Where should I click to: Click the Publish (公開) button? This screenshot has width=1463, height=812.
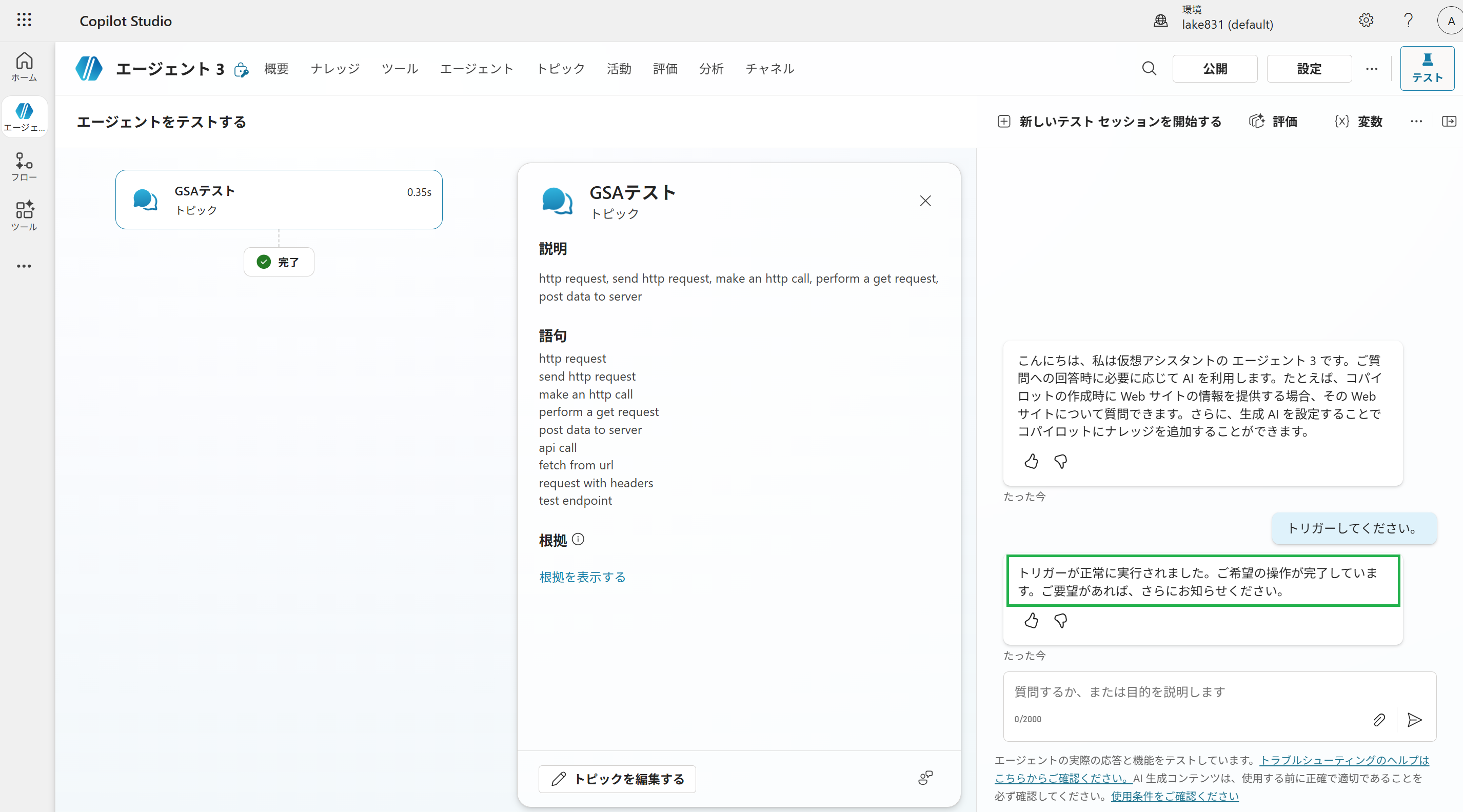[x=1215, y=69]
